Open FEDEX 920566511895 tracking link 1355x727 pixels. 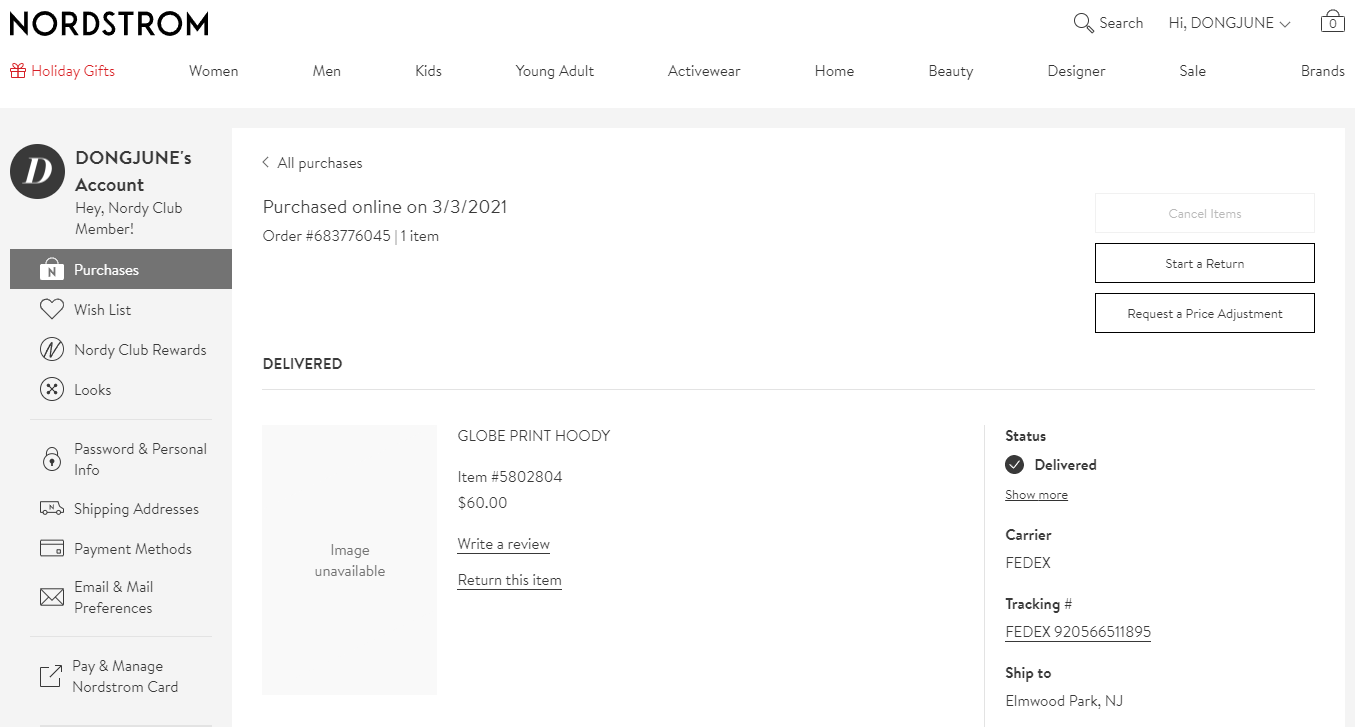point(1078,632)
